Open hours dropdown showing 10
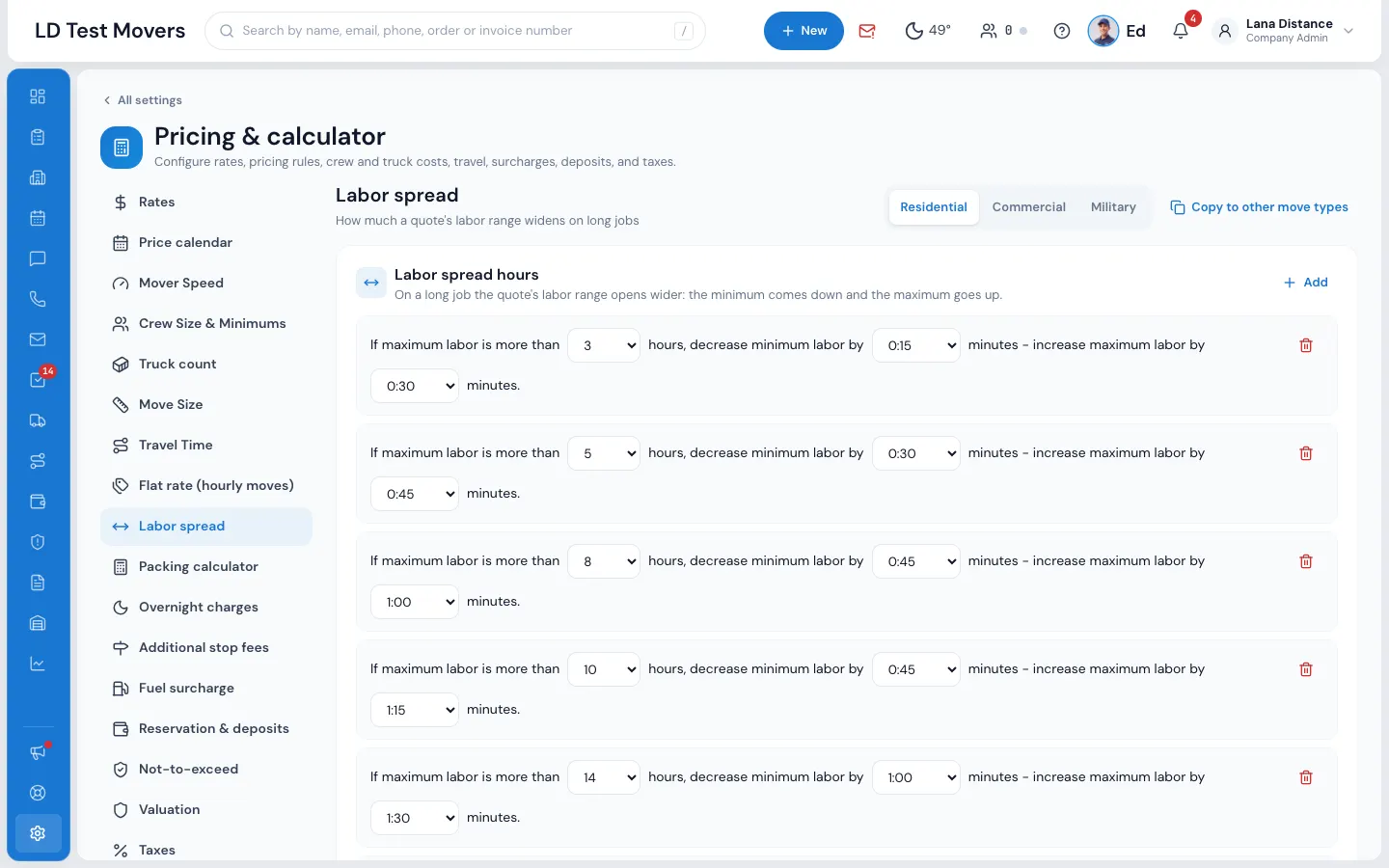 (604, 669)
